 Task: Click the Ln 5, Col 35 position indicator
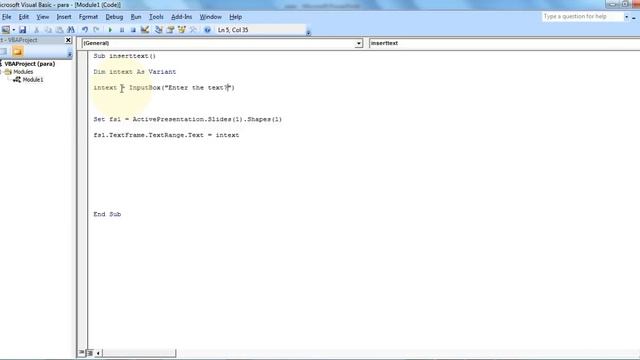point(233,30)
